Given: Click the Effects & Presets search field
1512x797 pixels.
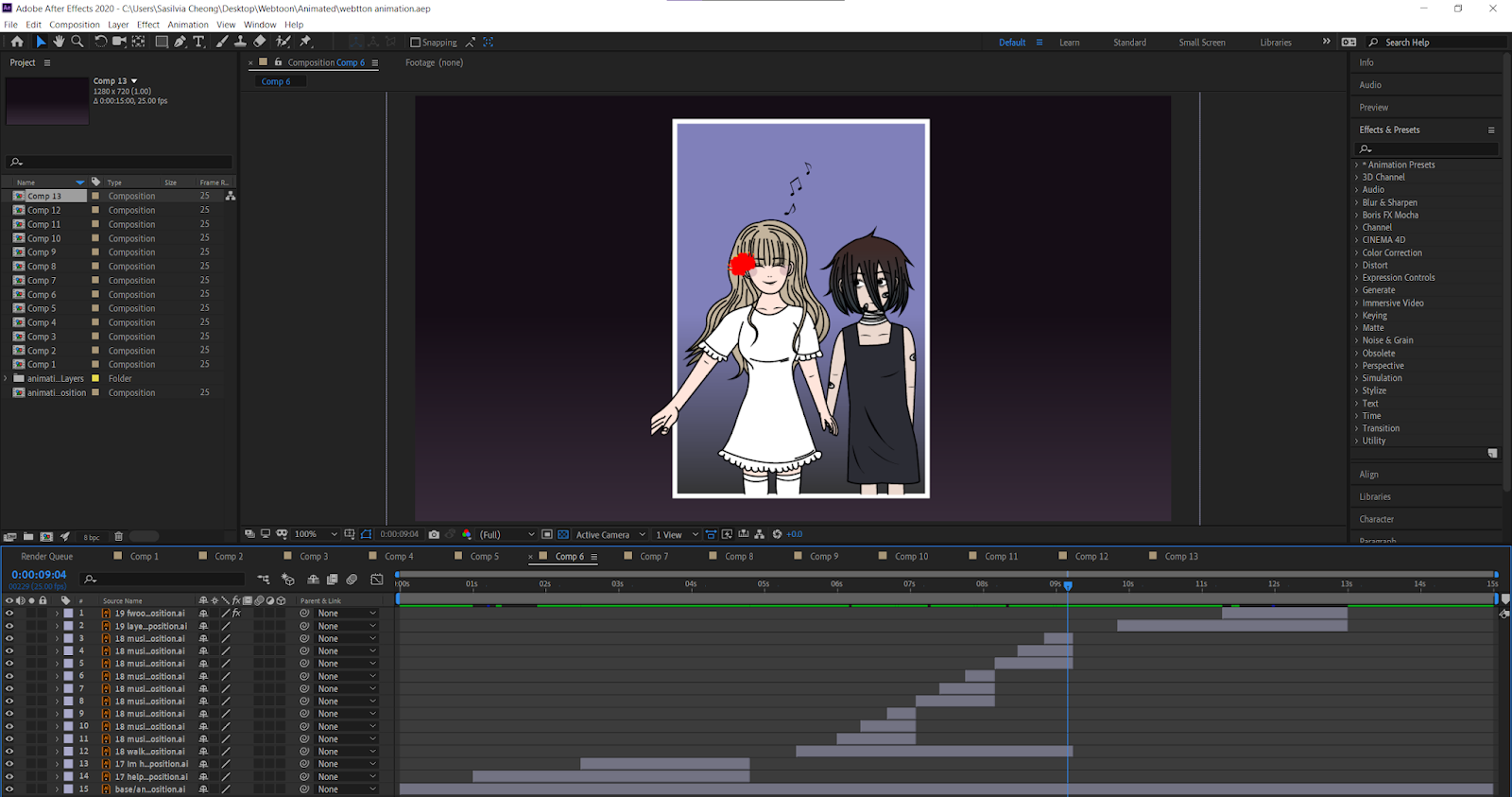Looking at the screenshot, I should tap(1427, 148).
